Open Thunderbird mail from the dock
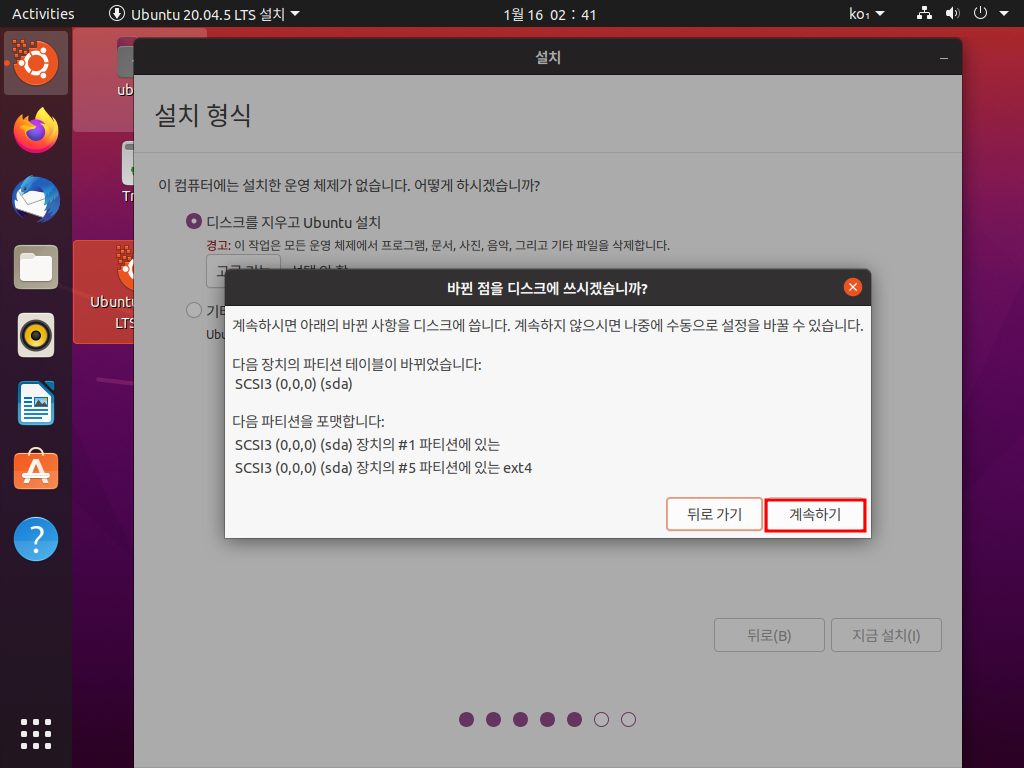 (x=36, y=199)
